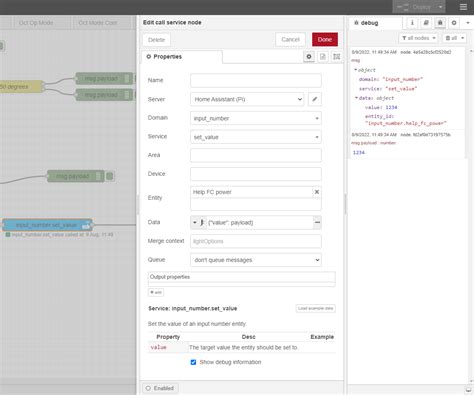Click Load example data button

315,308
